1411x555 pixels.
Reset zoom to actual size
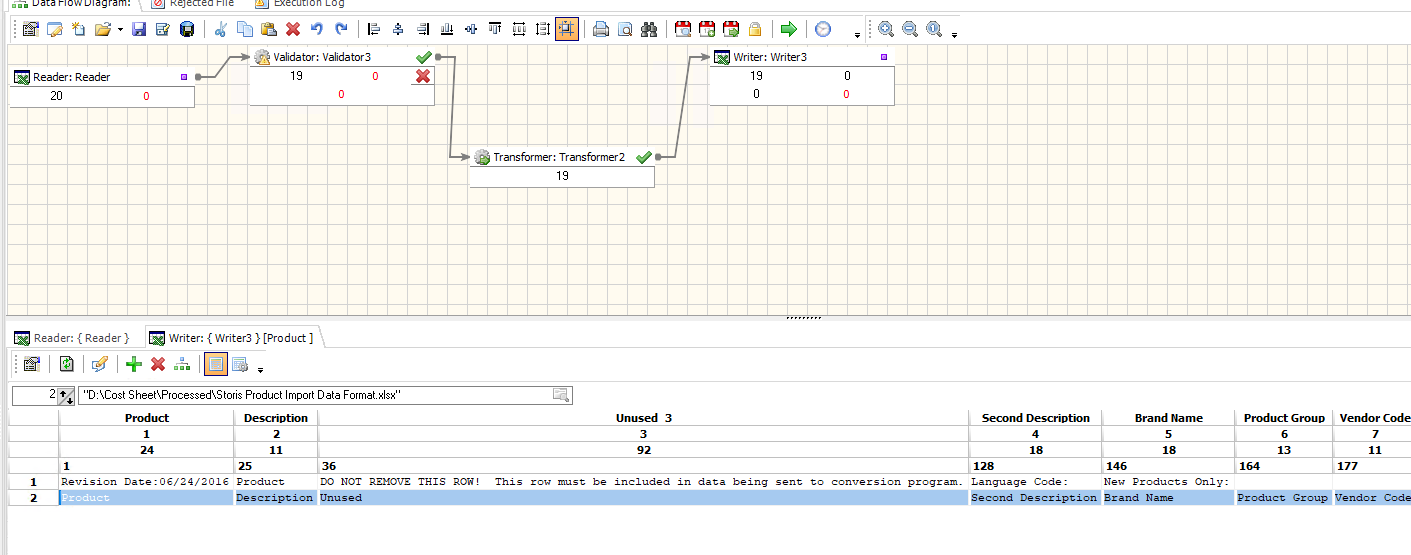pos(934,29)
